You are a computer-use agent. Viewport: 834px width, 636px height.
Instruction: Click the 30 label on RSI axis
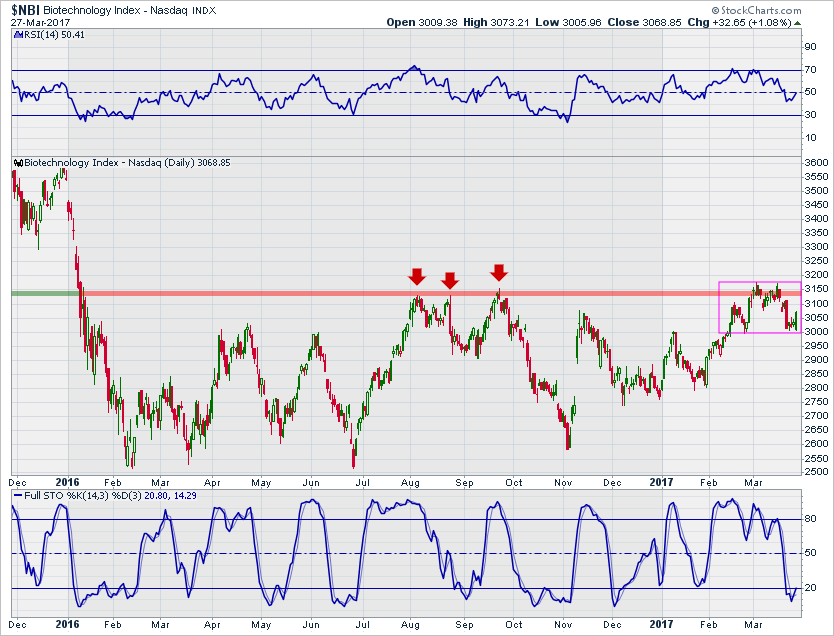810,115
